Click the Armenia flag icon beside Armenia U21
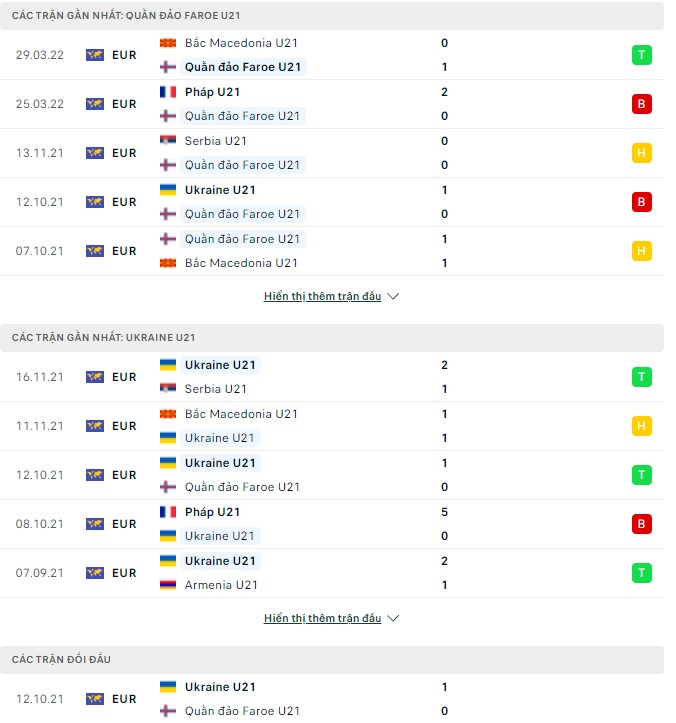676x723 pixels. point(168,585)
